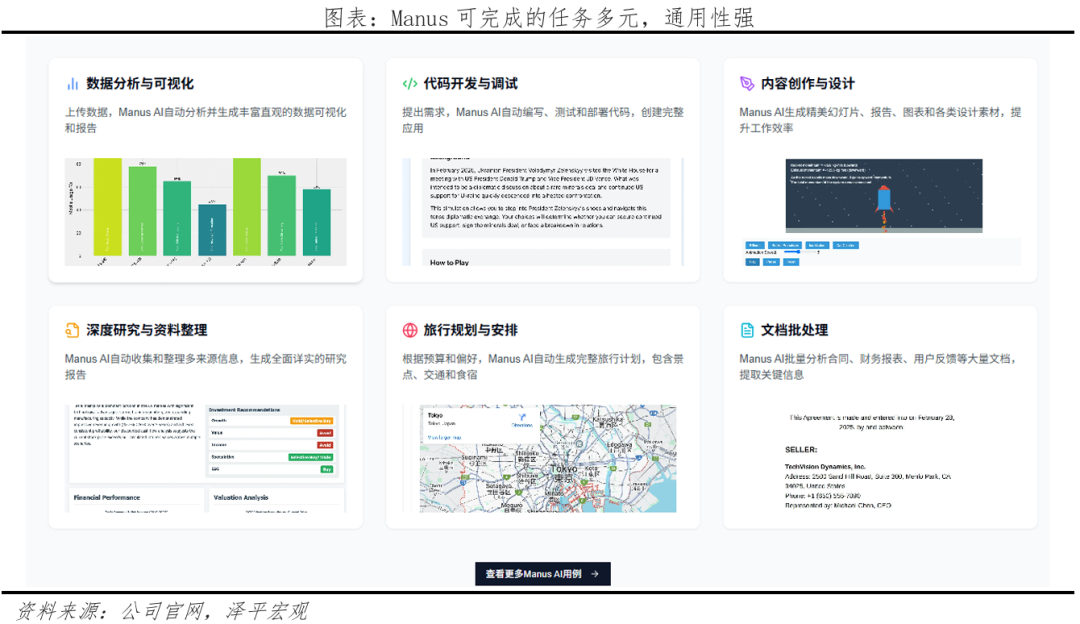Select the 代码开发与调试 card title
Image resolution: width=1080 pixels, height=624 pixels.
click(470, 84)
